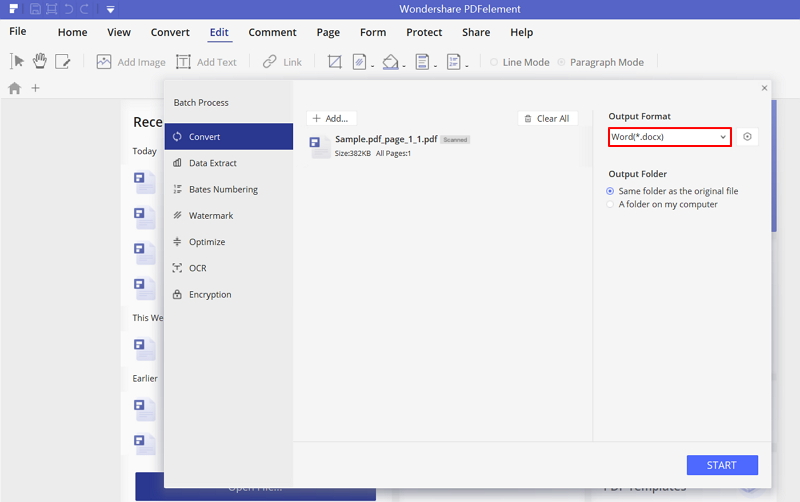Redo action with the redo arrow
The image size is (800, 502).
85,9
